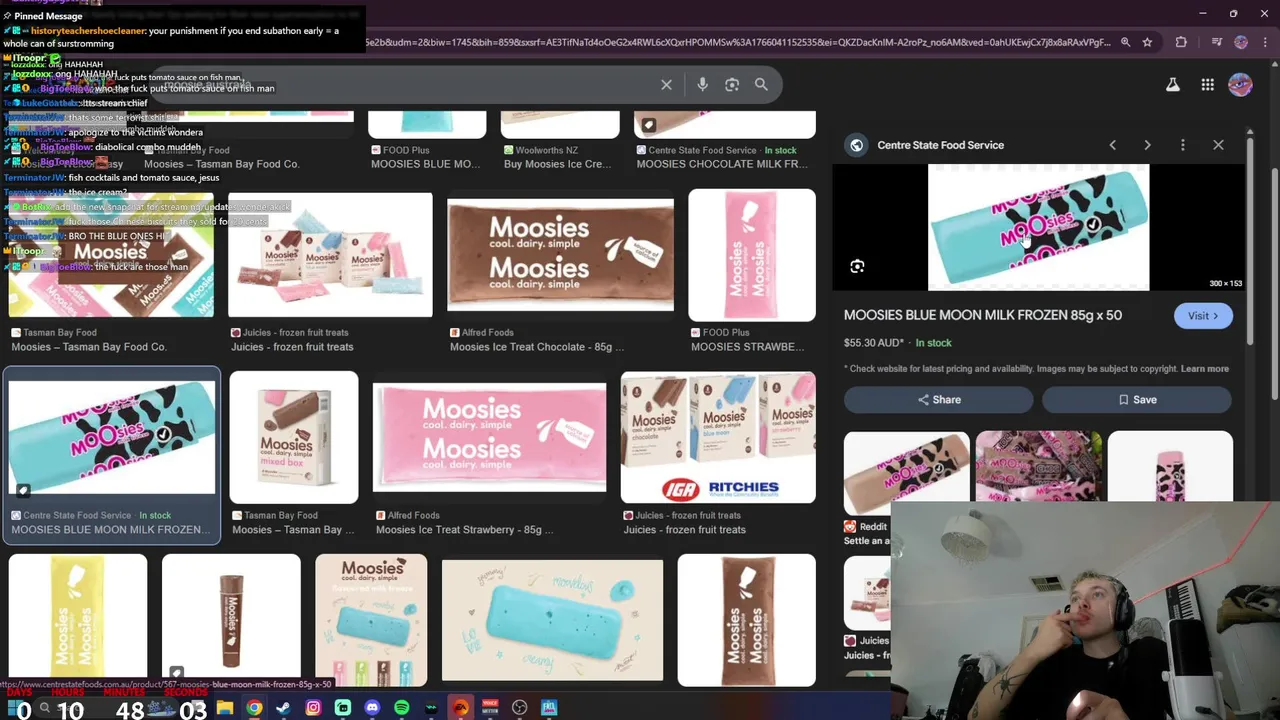The image size is (1280, 720).
Task: Click MOOSIES CHOCOLATE MILK FR... caption
Action: click(722, 164)
